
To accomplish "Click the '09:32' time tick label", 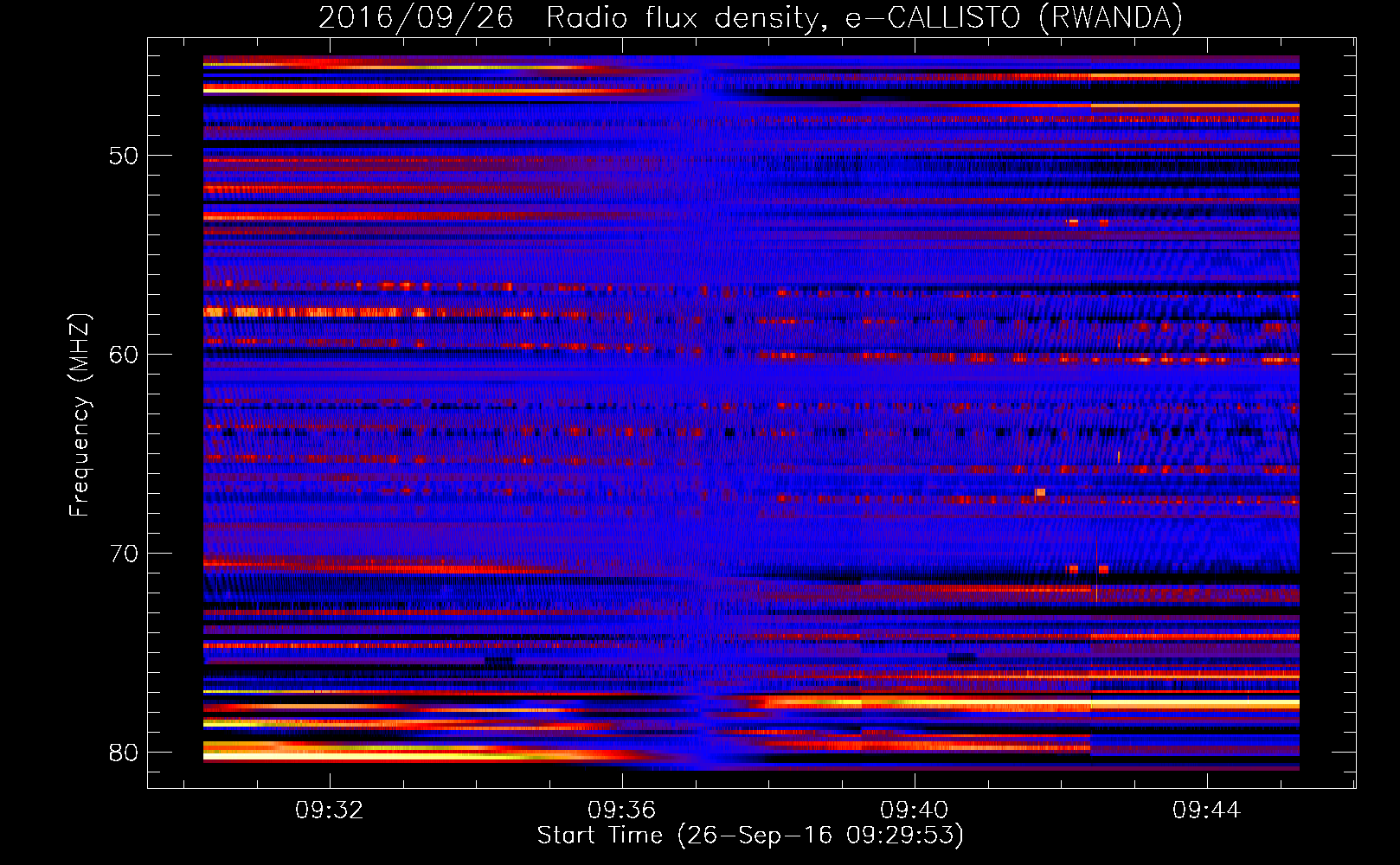I will (x=329, y=811).
